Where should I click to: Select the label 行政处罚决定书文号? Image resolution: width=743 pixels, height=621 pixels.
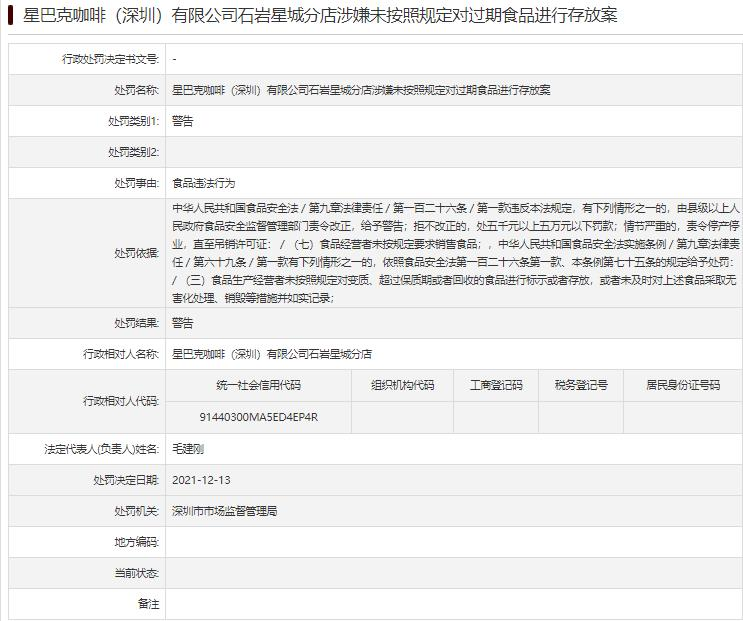click(110, 59)
